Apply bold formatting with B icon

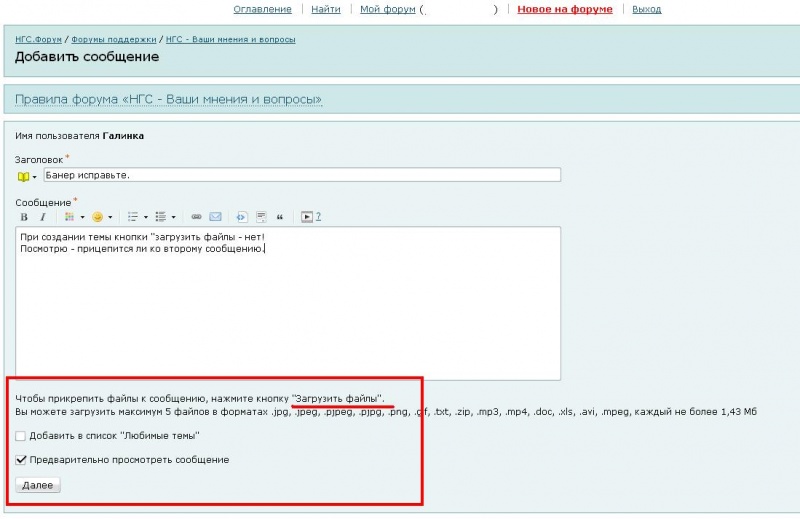pos(24,217)
